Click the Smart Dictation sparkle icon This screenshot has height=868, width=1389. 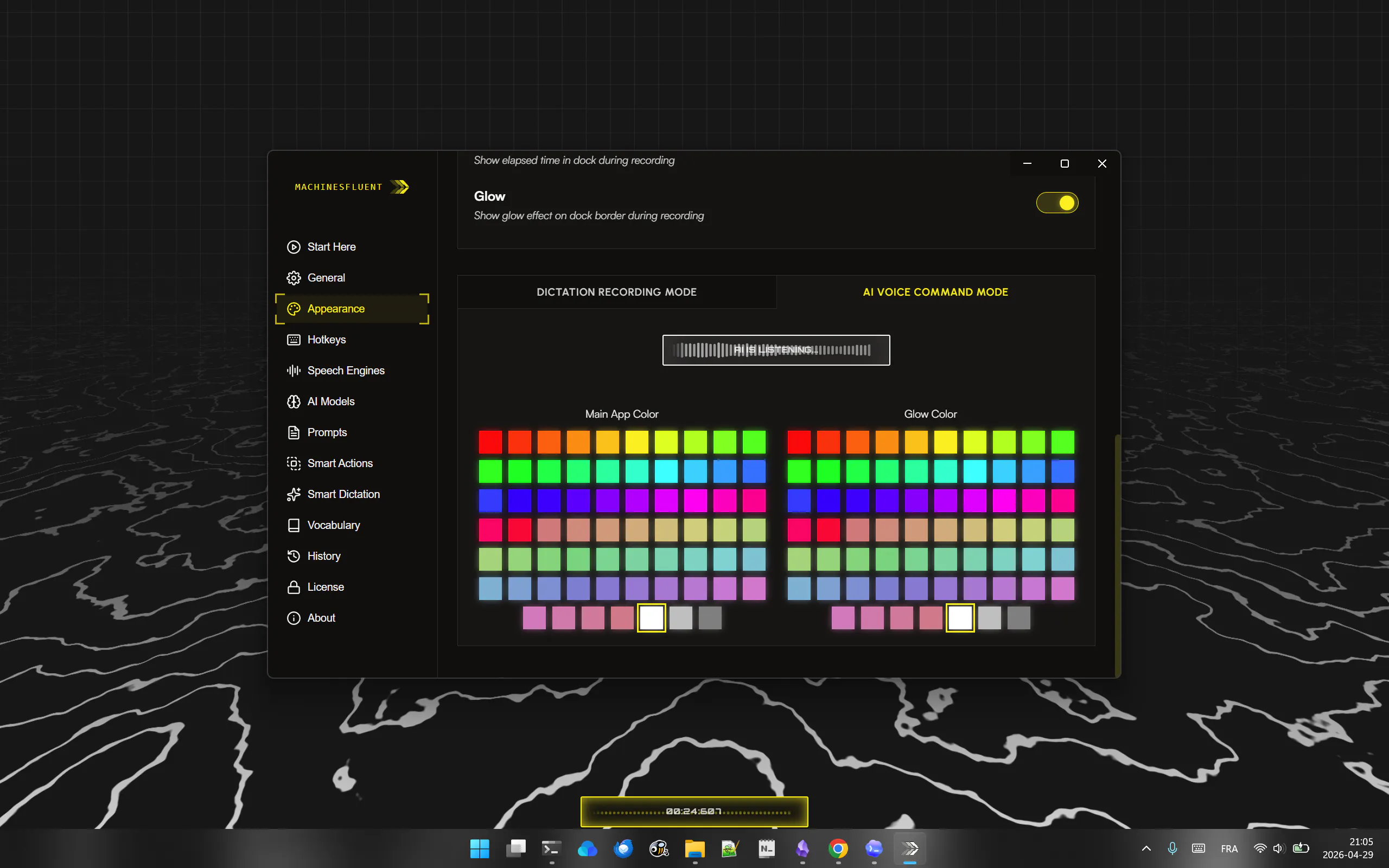coord(294,494)
